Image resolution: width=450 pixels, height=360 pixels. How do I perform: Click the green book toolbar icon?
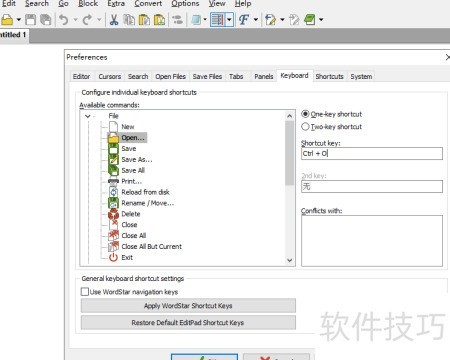pos(310,20)
